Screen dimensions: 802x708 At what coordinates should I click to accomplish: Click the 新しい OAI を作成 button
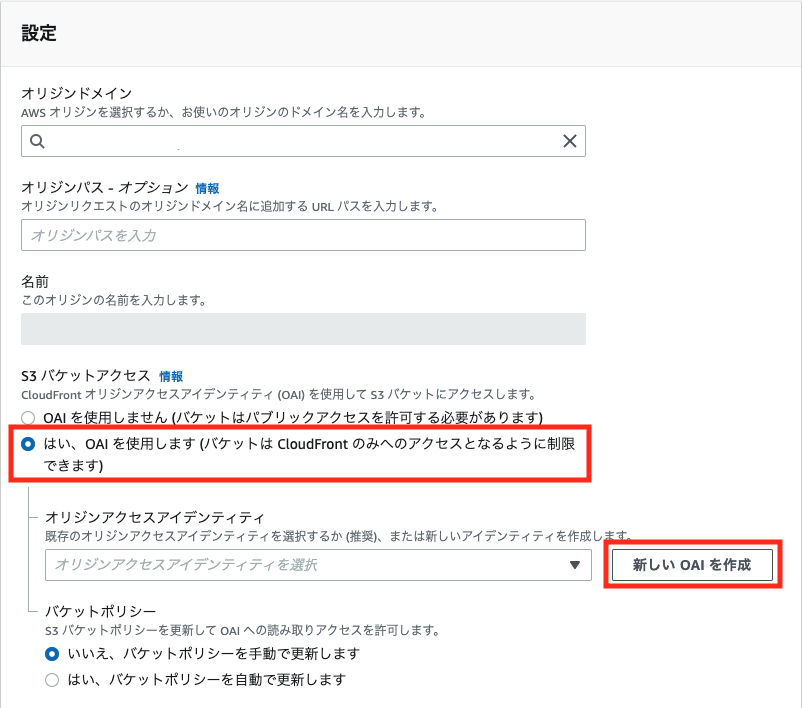click(x=693, y=564)
